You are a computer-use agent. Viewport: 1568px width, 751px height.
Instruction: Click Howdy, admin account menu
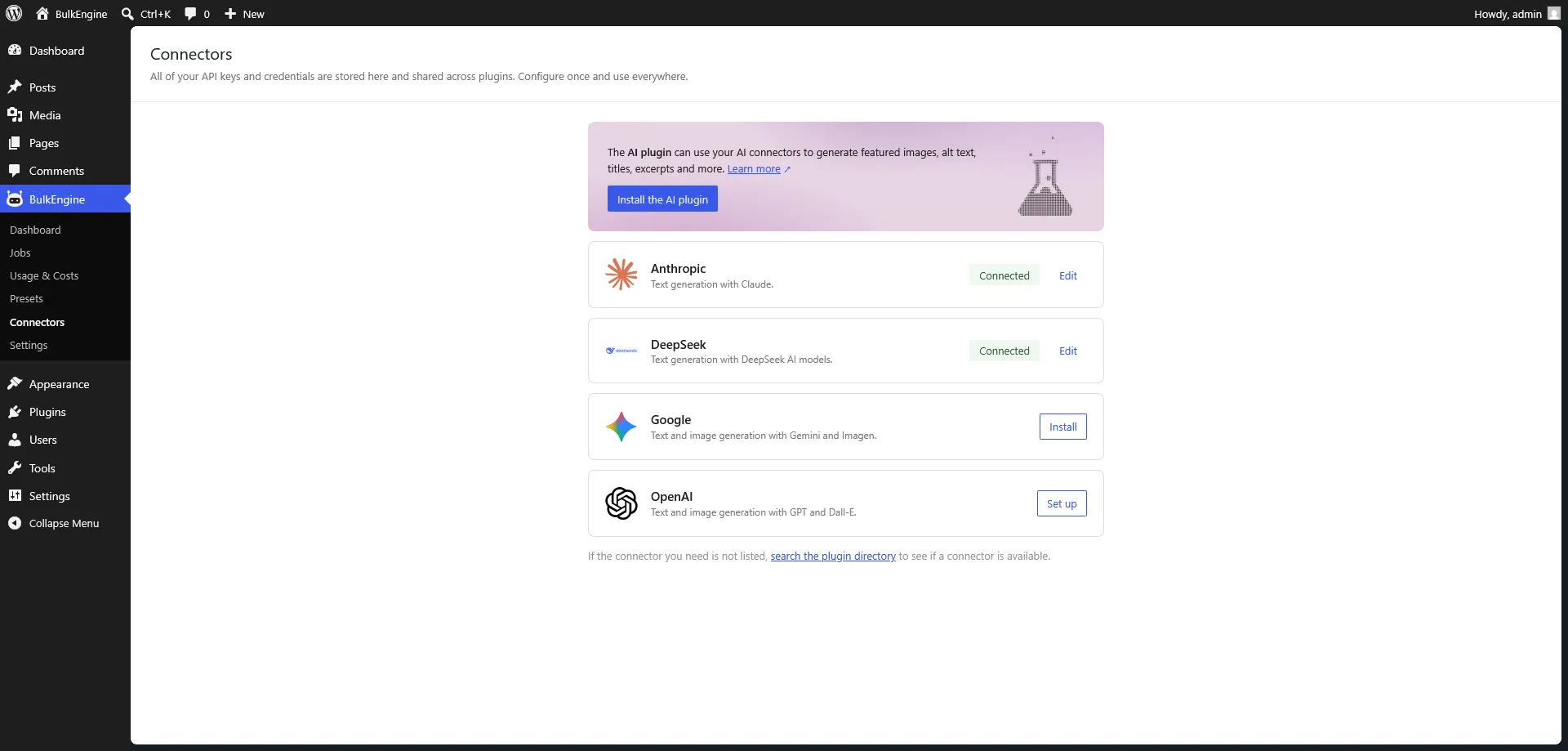tap(1517, 13)
